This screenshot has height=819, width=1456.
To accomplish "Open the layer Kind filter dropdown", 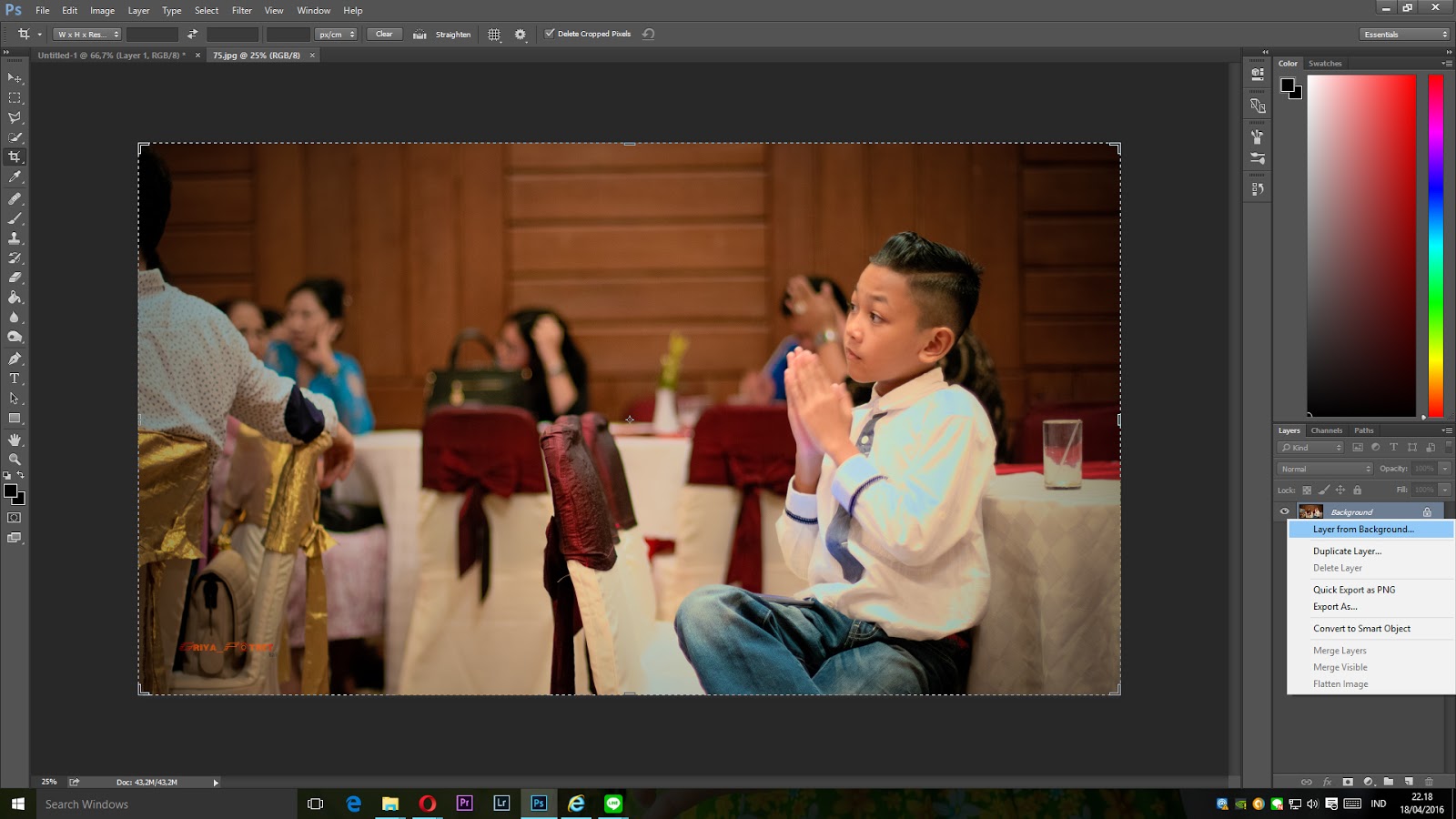I will [x=1311, y=448].
